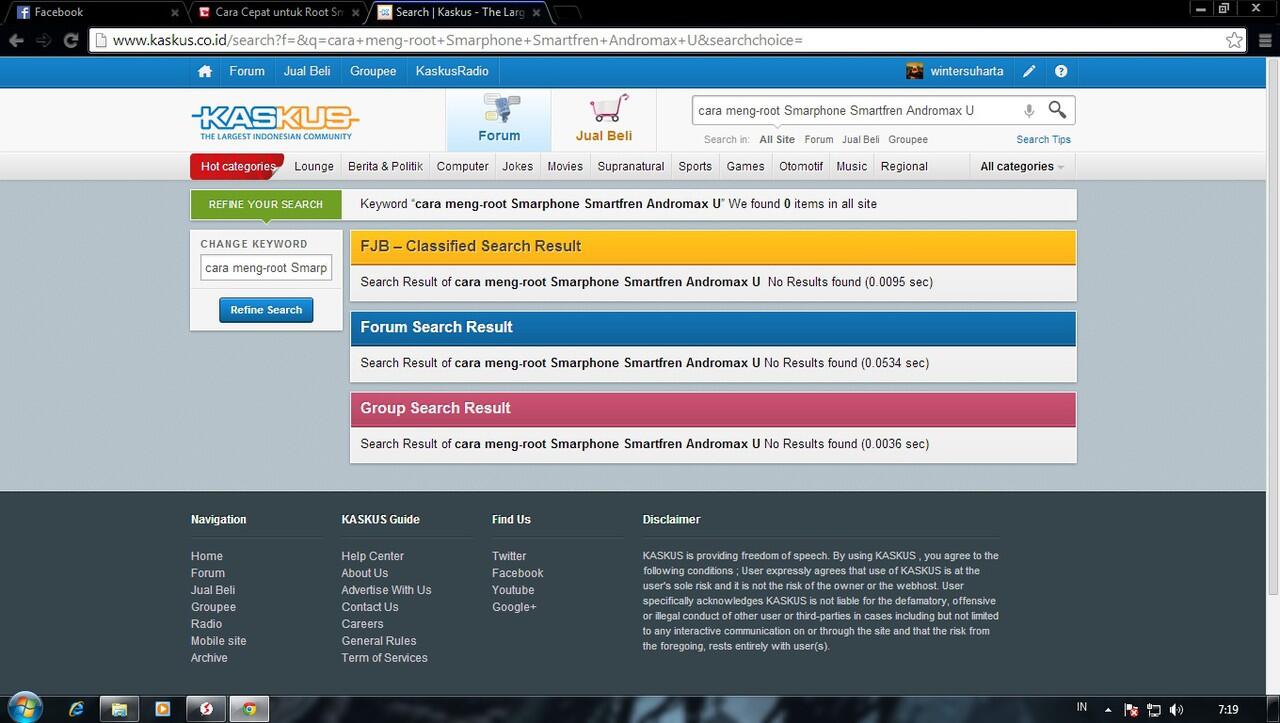This screenshot has width=1280, height=723.
Task: Switch to the Cara Cepat untuk Root tab
Action: pyautogui.click(x=277, y=12)
